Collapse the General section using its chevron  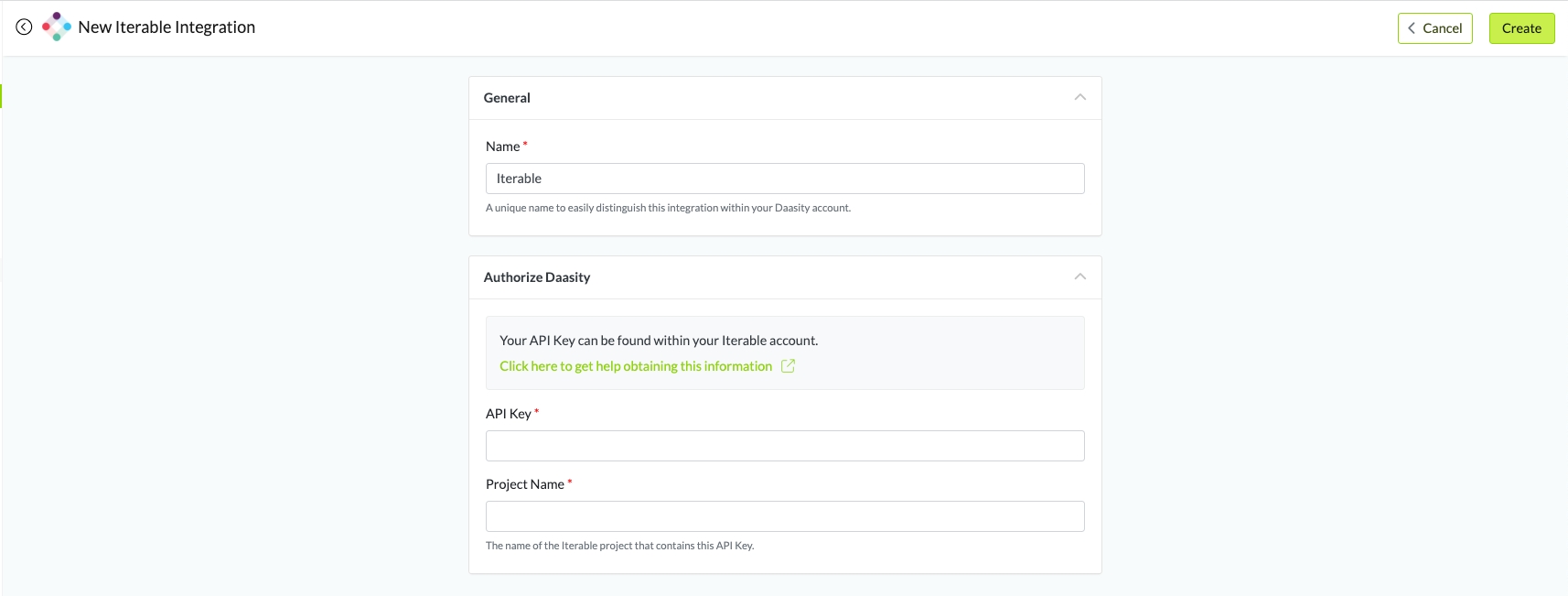pyautogui.click(x=1079, y=97)
